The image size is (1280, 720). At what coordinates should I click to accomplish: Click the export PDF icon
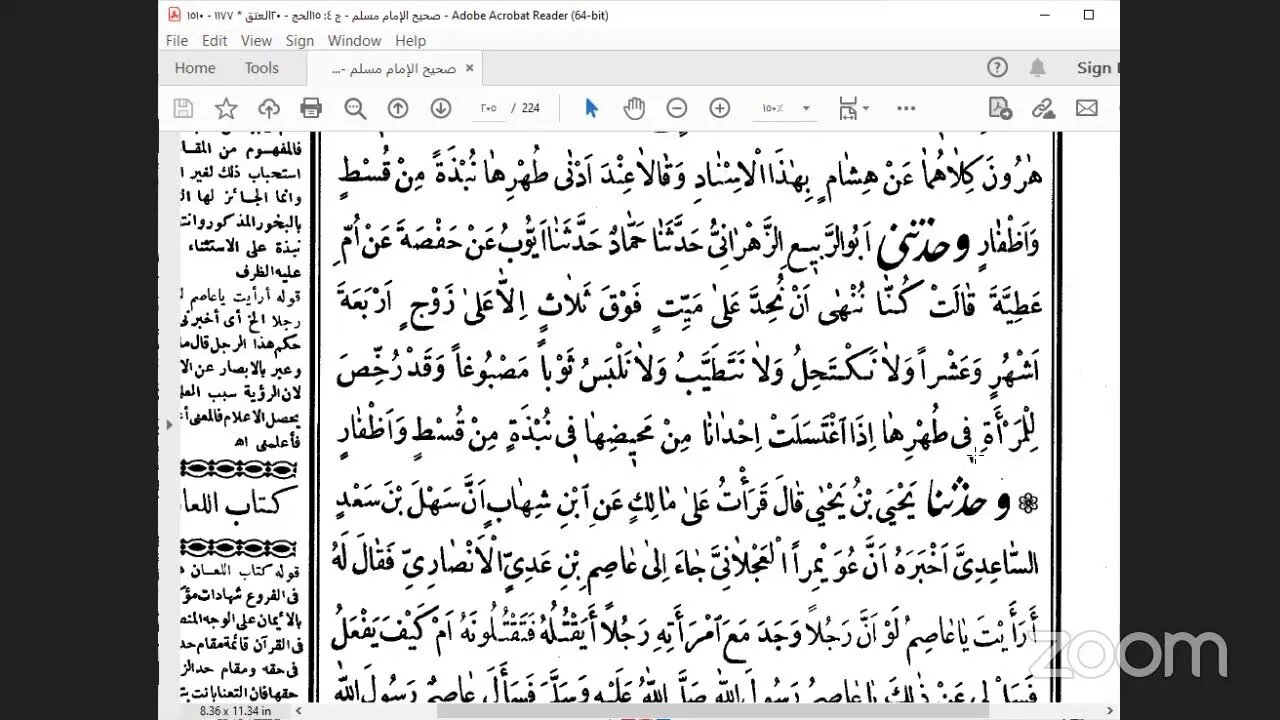coord(1000,108)
